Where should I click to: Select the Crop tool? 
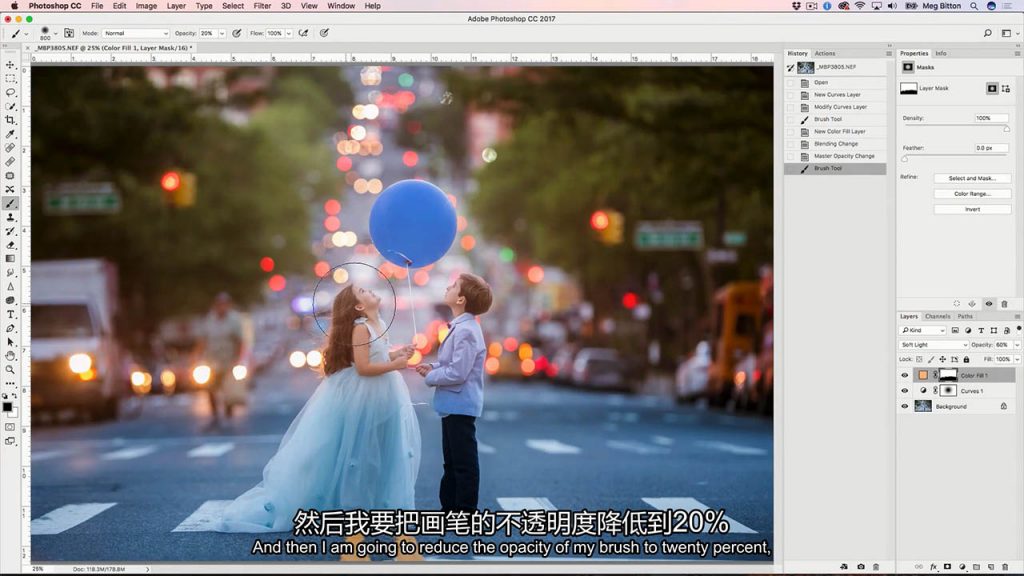(x=11, y=121)
